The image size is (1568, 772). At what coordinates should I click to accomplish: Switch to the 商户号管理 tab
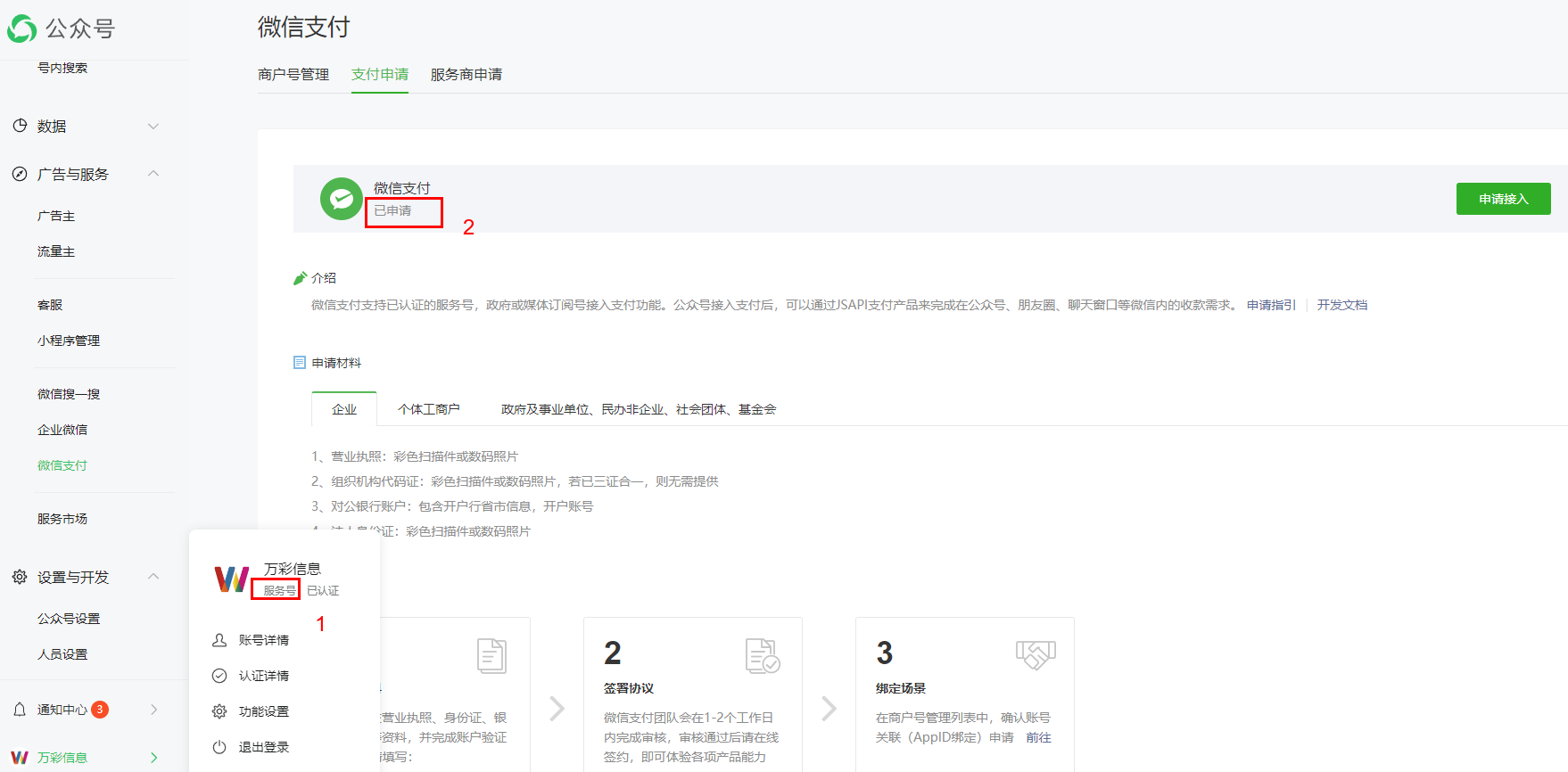coord(293,75)
